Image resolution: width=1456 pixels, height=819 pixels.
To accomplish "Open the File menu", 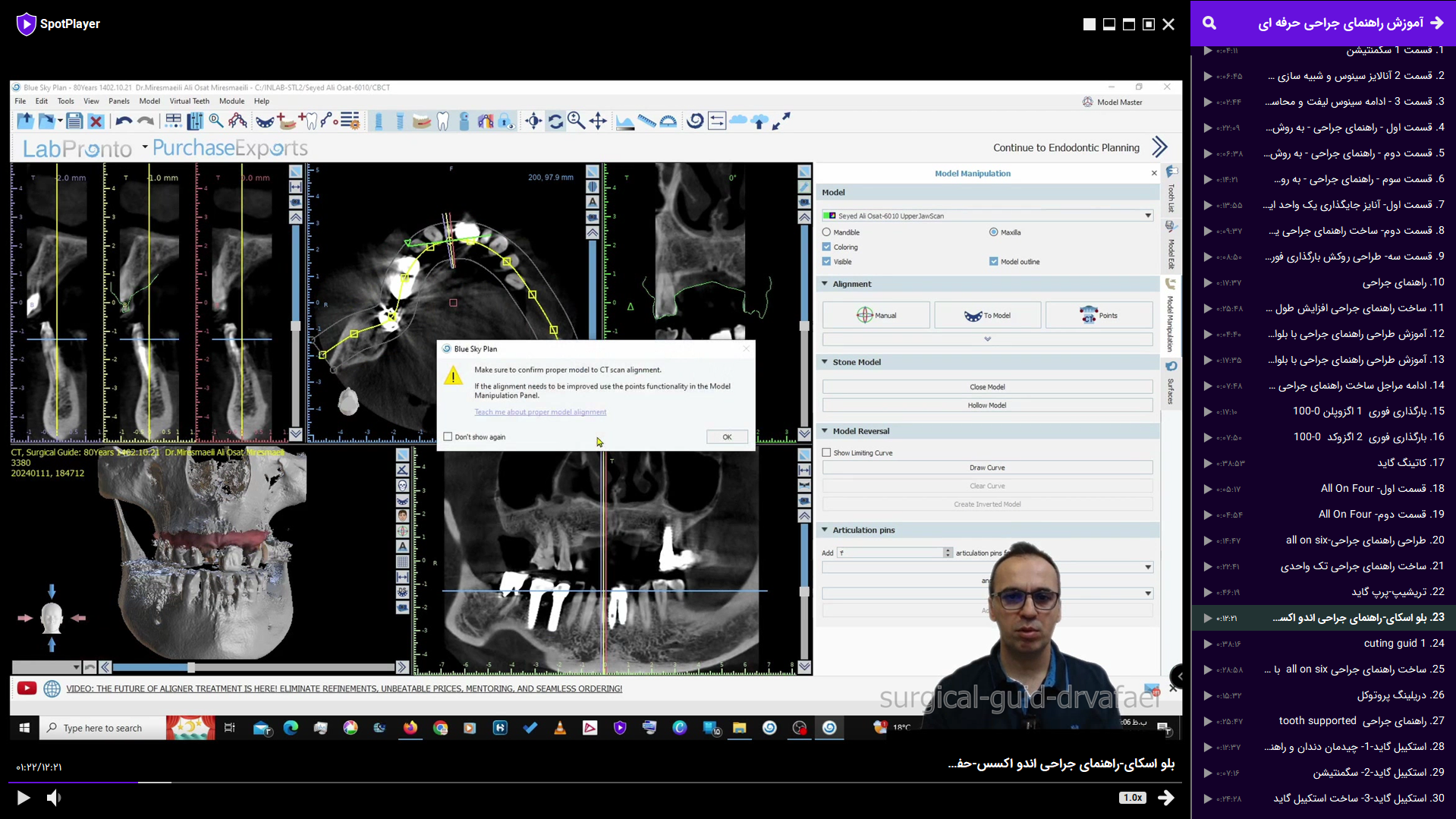I will click(20, 101).
